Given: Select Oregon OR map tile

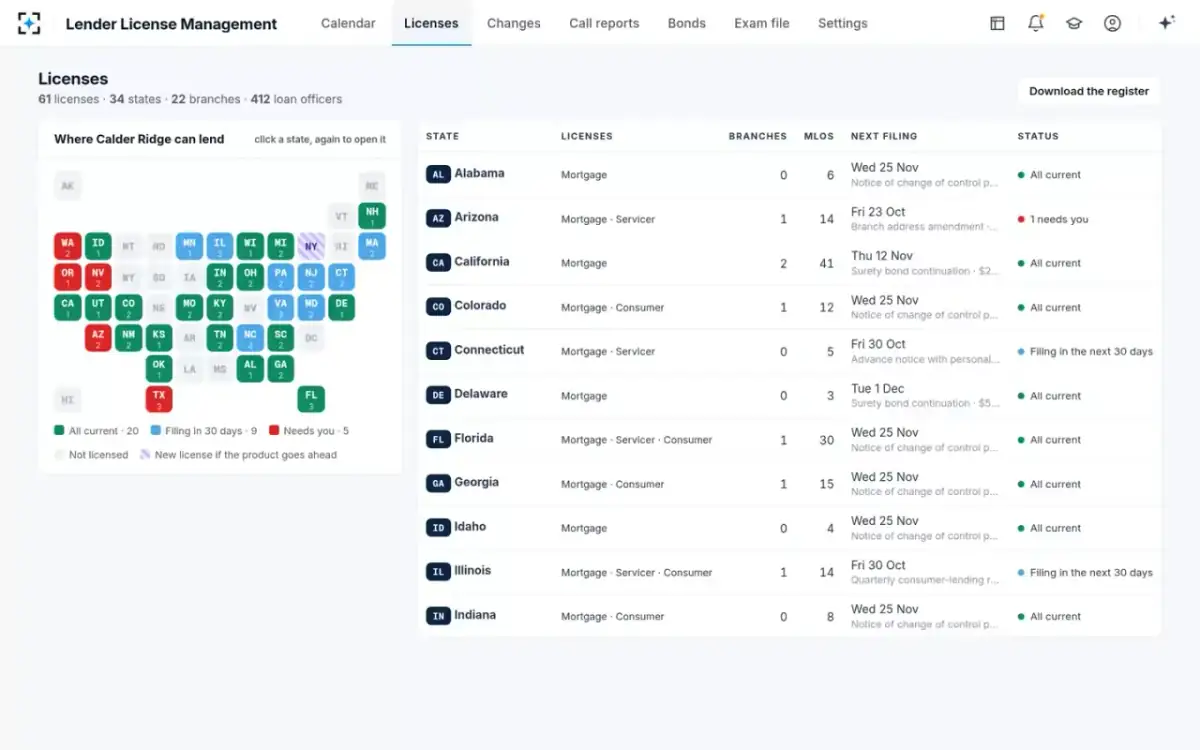Looking at the screenshot, I should tap(67, 277).
